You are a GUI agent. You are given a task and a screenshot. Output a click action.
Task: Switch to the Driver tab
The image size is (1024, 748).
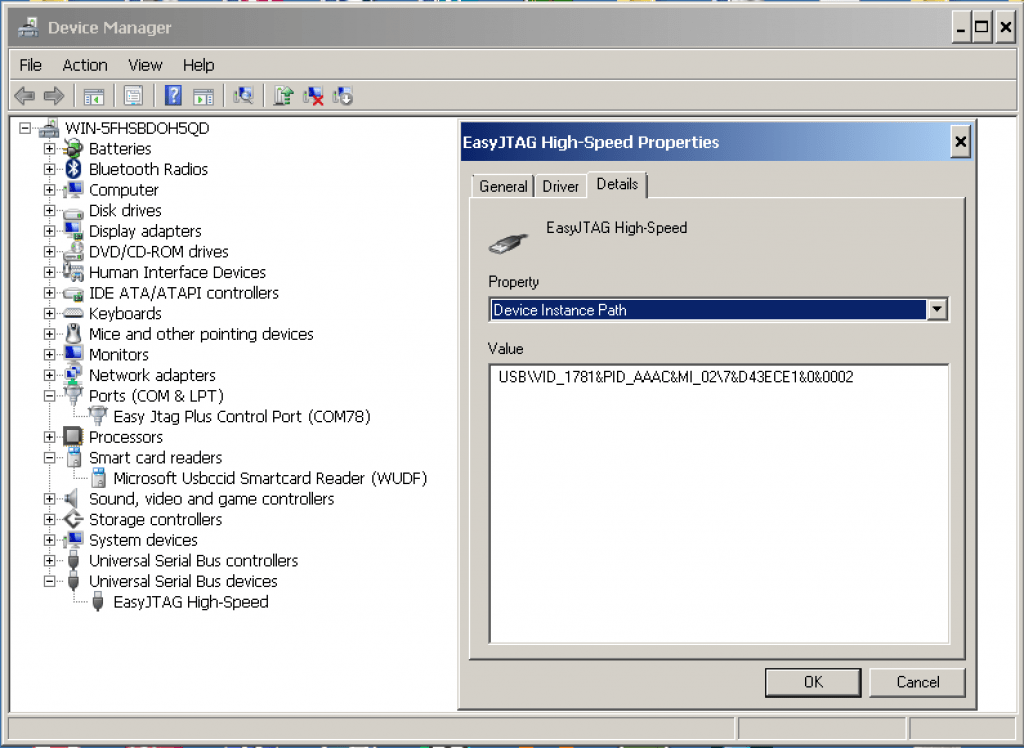coord(560,185)
